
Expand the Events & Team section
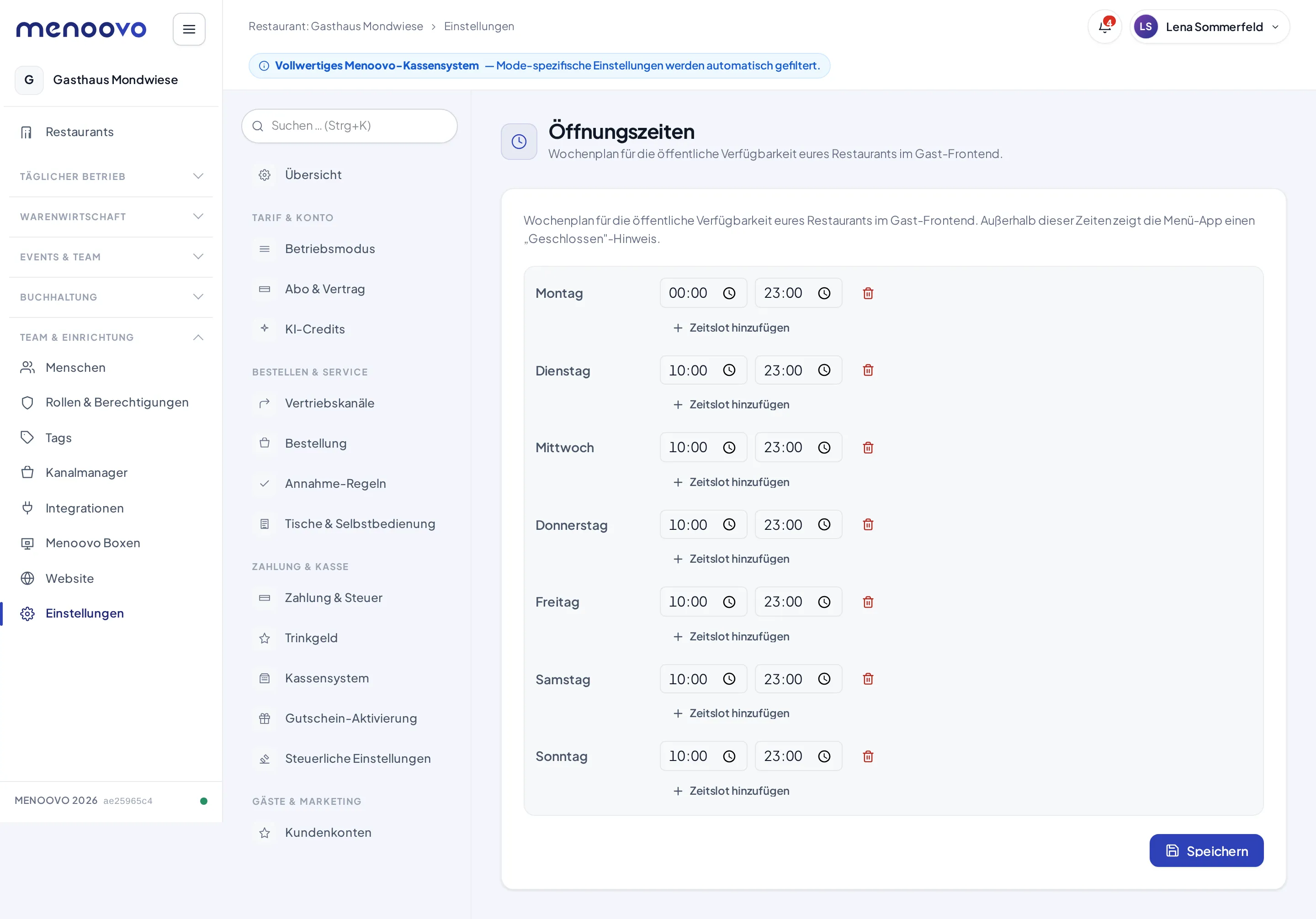[x=111, y=257]
